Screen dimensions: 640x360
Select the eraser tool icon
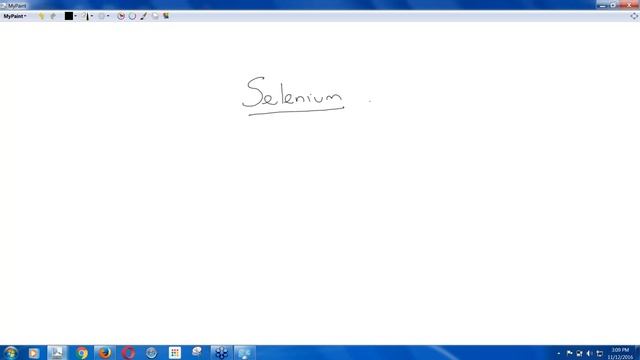click(155, 16)
